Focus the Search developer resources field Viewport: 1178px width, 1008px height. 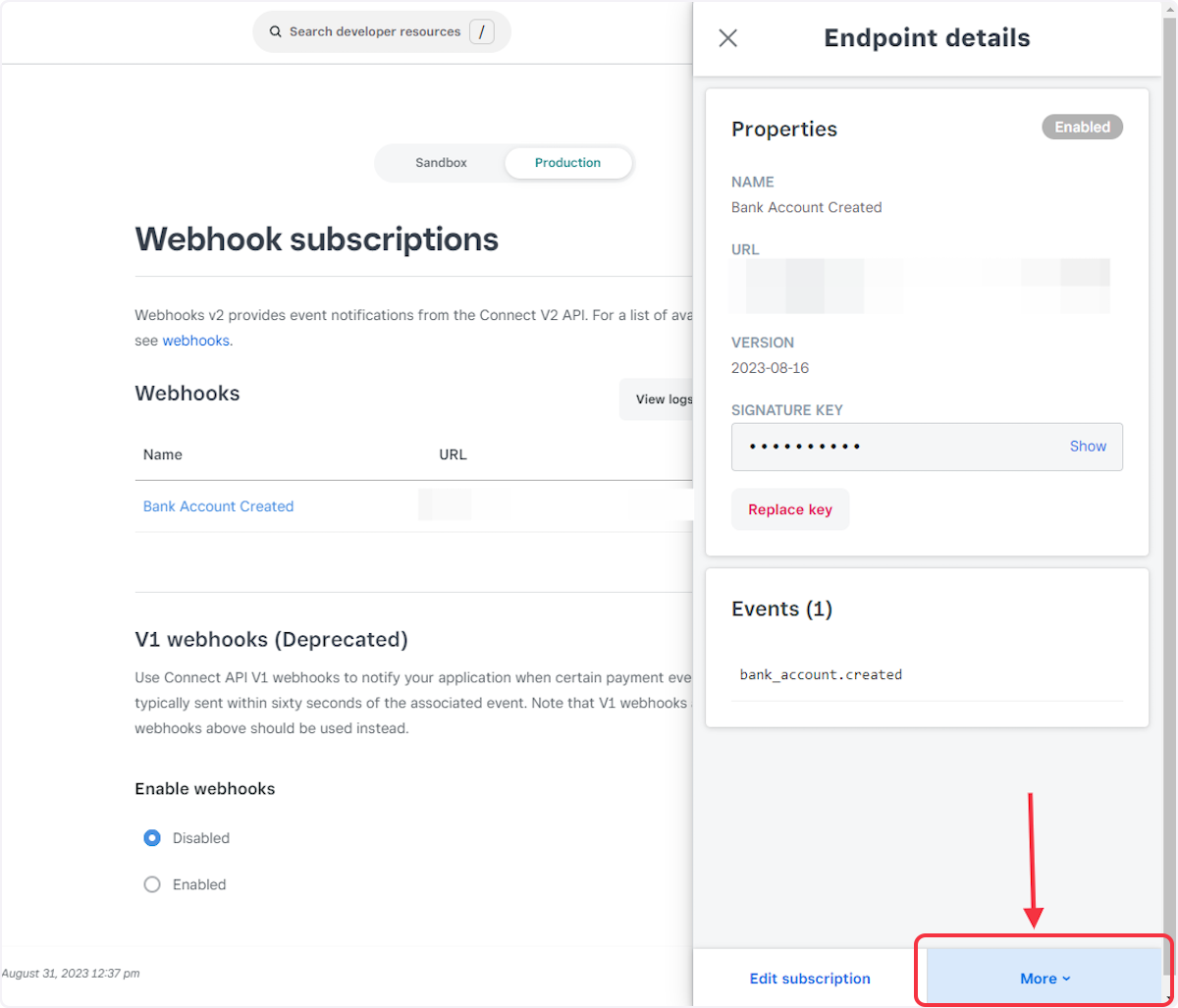(x=375, y=32)
